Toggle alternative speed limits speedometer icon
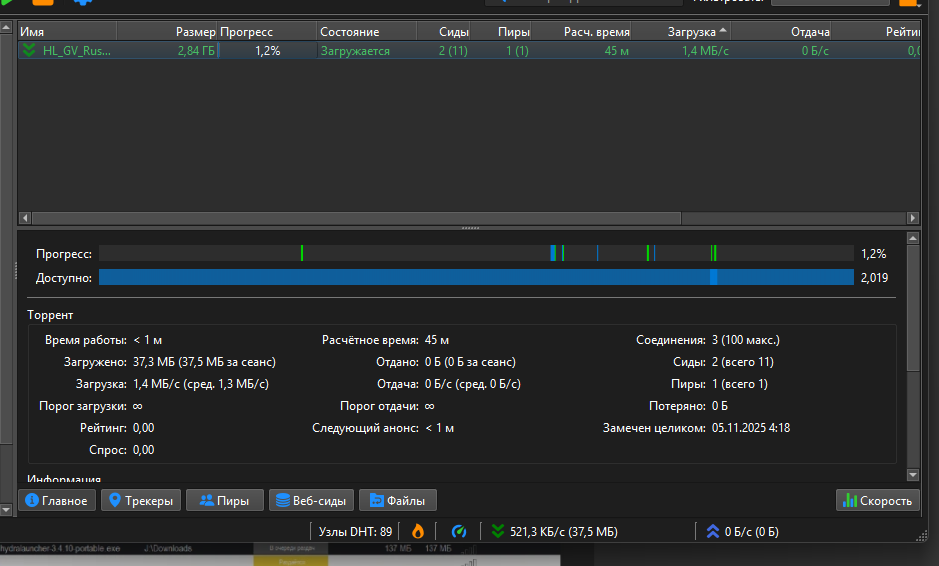This screenshot has height=566, width=939. point(460,531)
